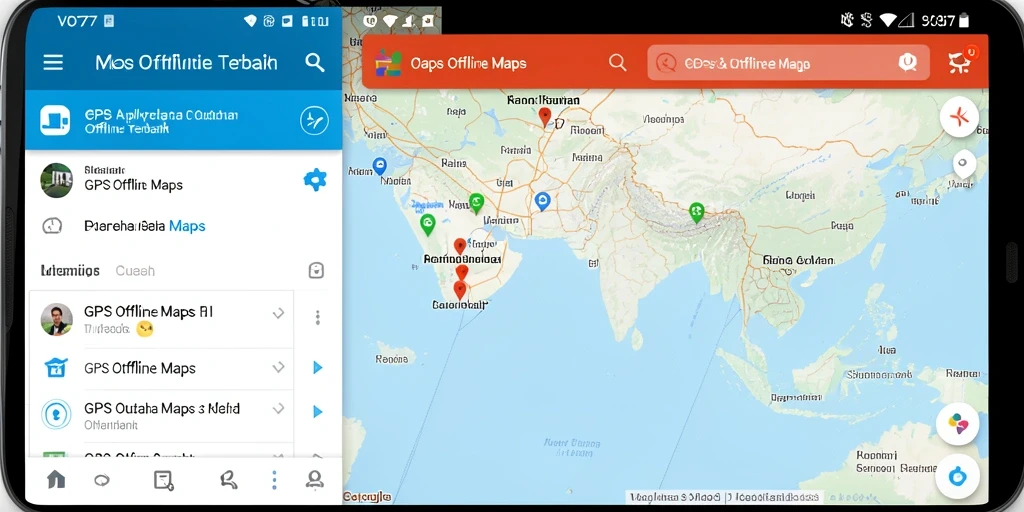Tap the white device icon in the blue banner
1024x512 pixels.
click(x=55, y=120)
